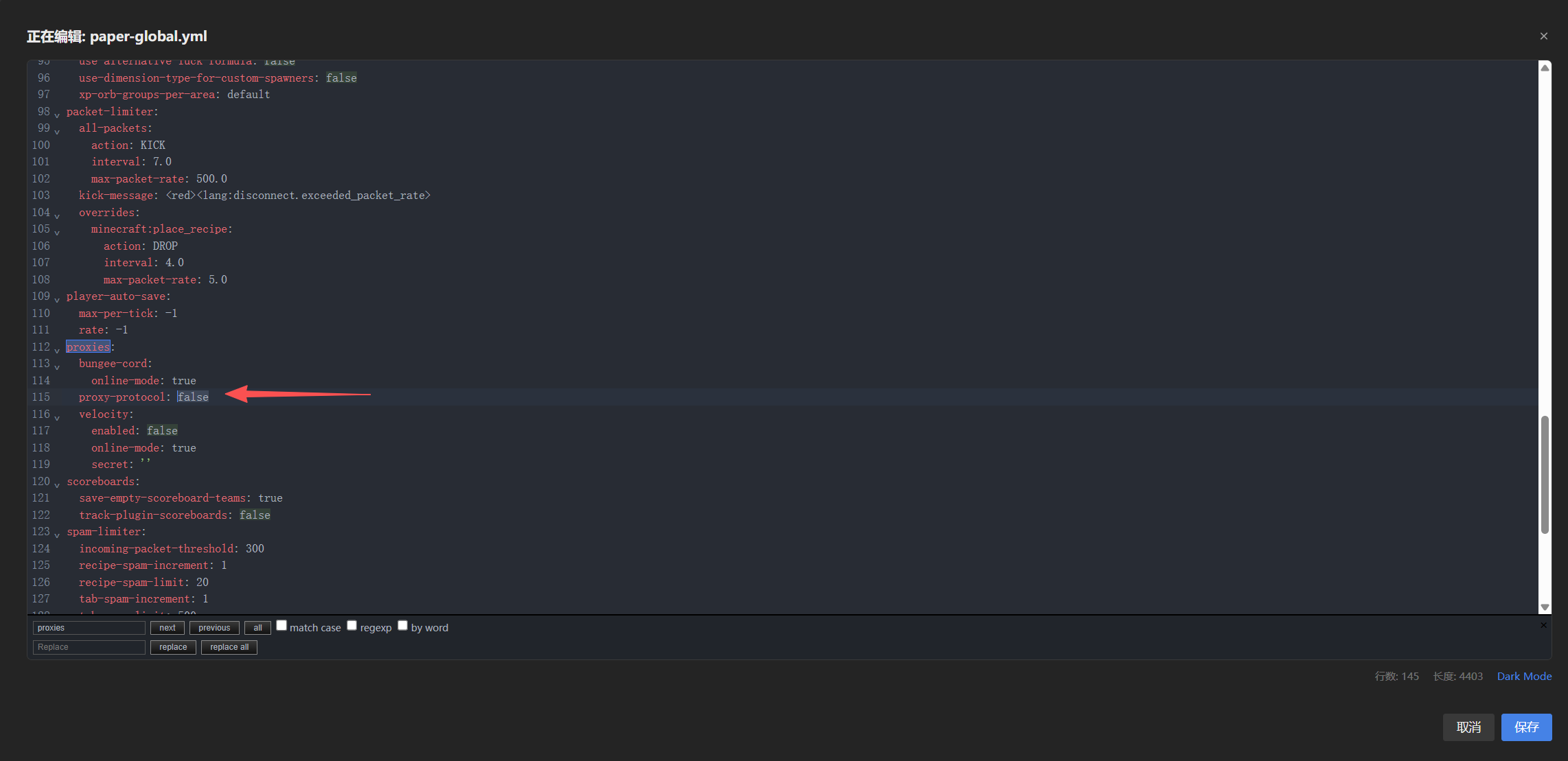
Task: Enable the regexp search checkbox
Action: (x=352, y=626)
